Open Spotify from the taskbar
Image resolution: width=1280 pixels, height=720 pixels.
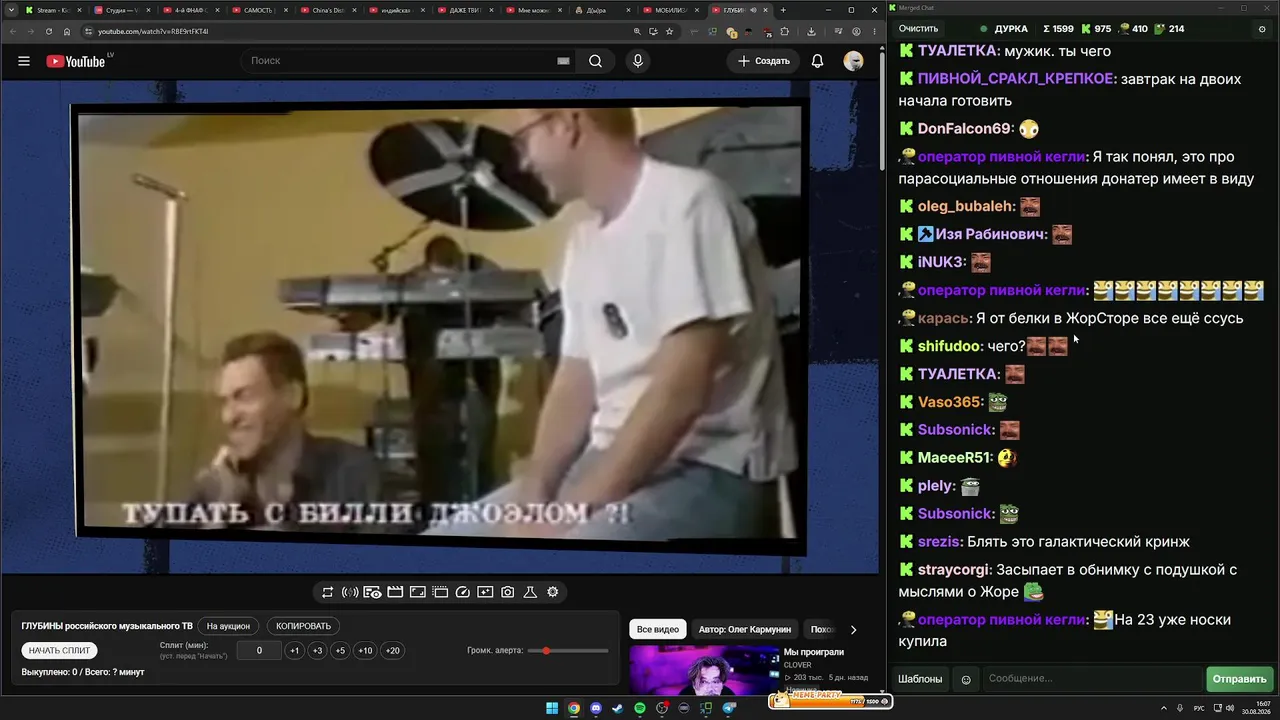640,708
